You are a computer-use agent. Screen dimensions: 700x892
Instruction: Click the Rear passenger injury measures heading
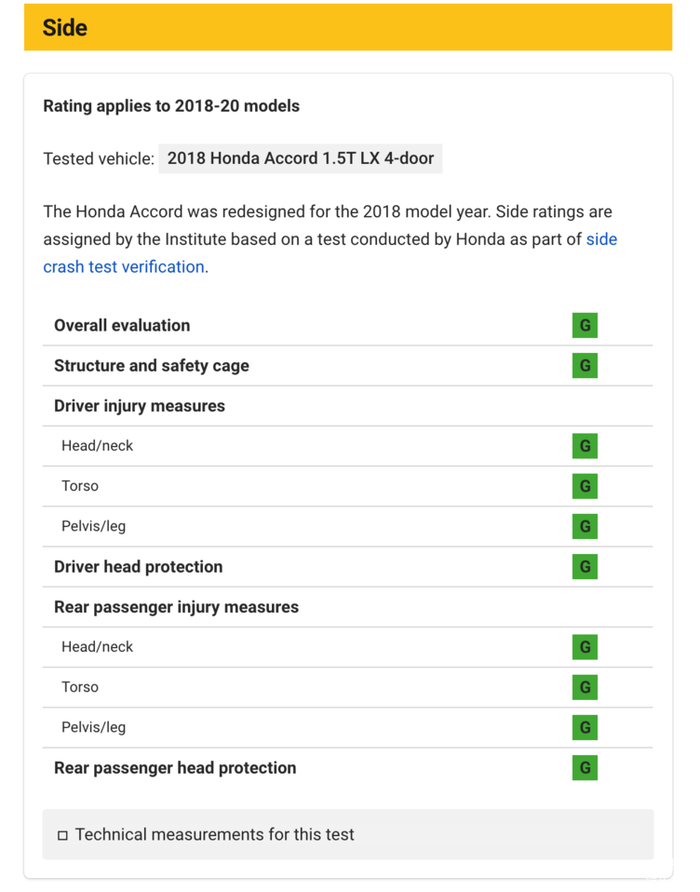click(x=176, y=607)
